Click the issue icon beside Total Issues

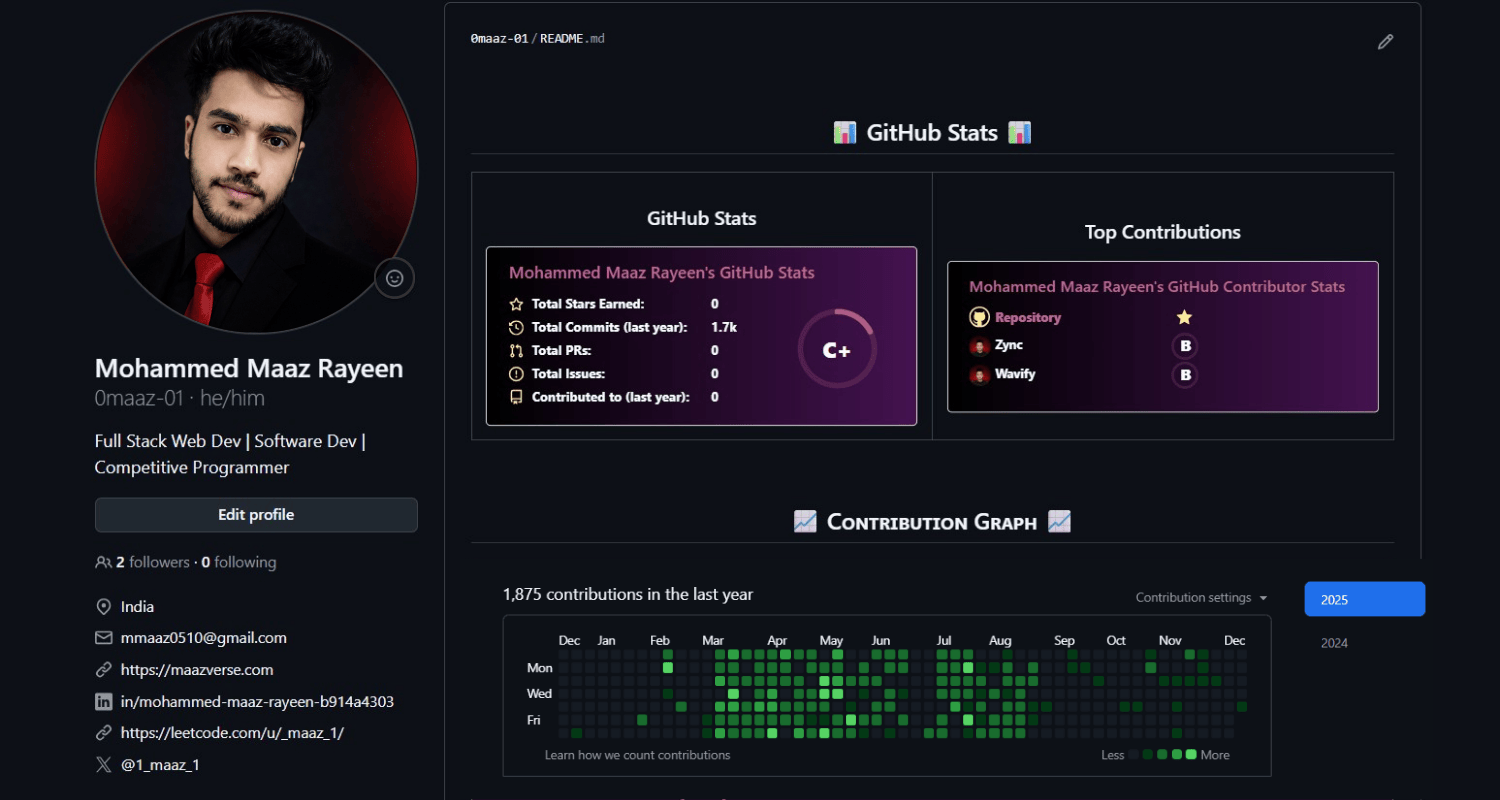(x=516, y=374)
